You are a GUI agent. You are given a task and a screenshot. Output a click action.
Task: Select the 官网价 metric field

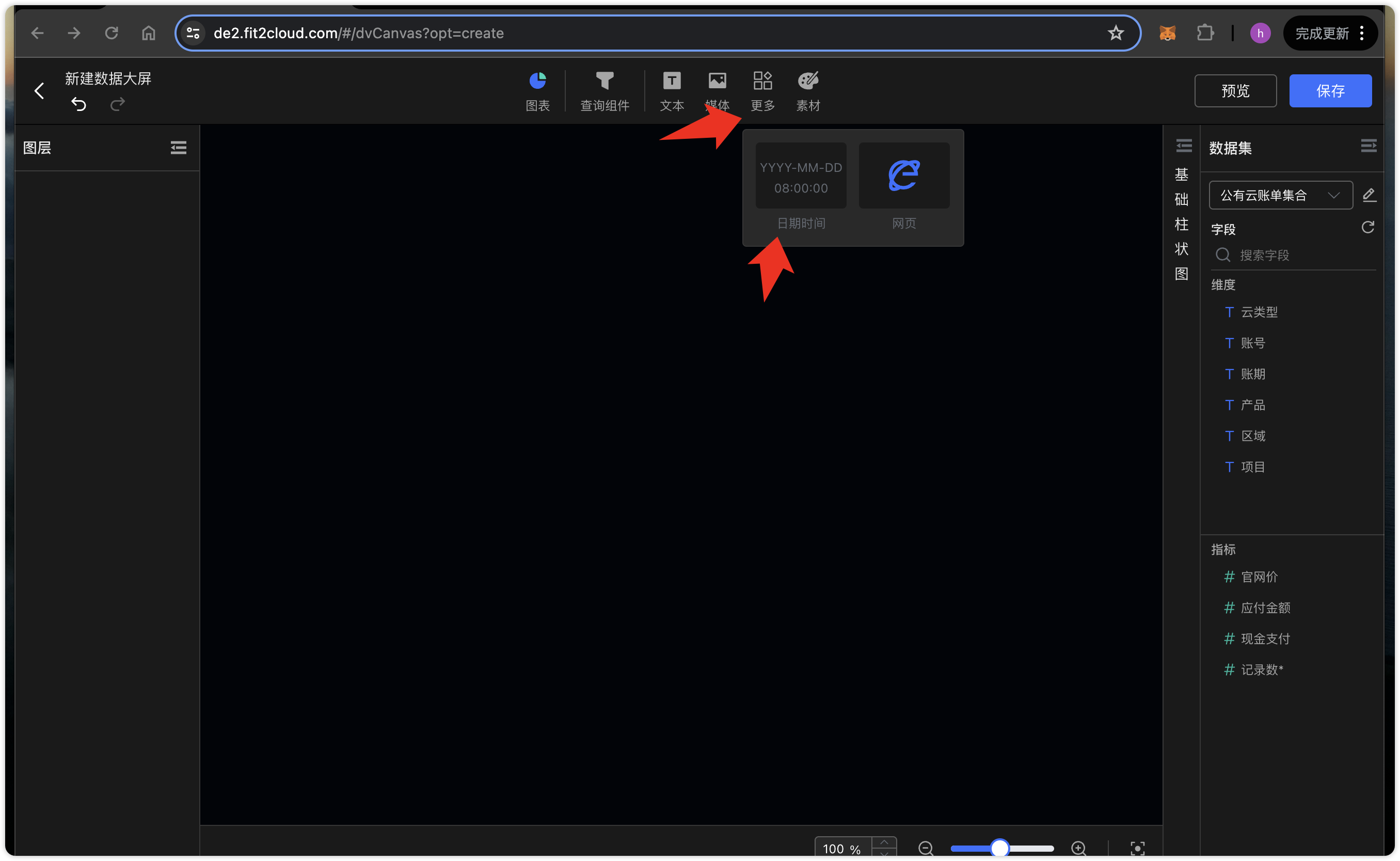[x=1251, y=577]
